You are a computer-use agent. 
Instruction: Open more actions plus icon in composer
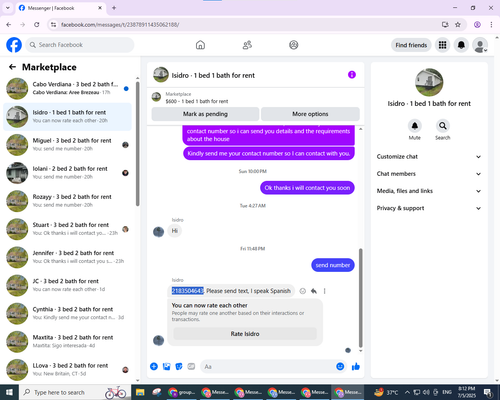(154, 366)
